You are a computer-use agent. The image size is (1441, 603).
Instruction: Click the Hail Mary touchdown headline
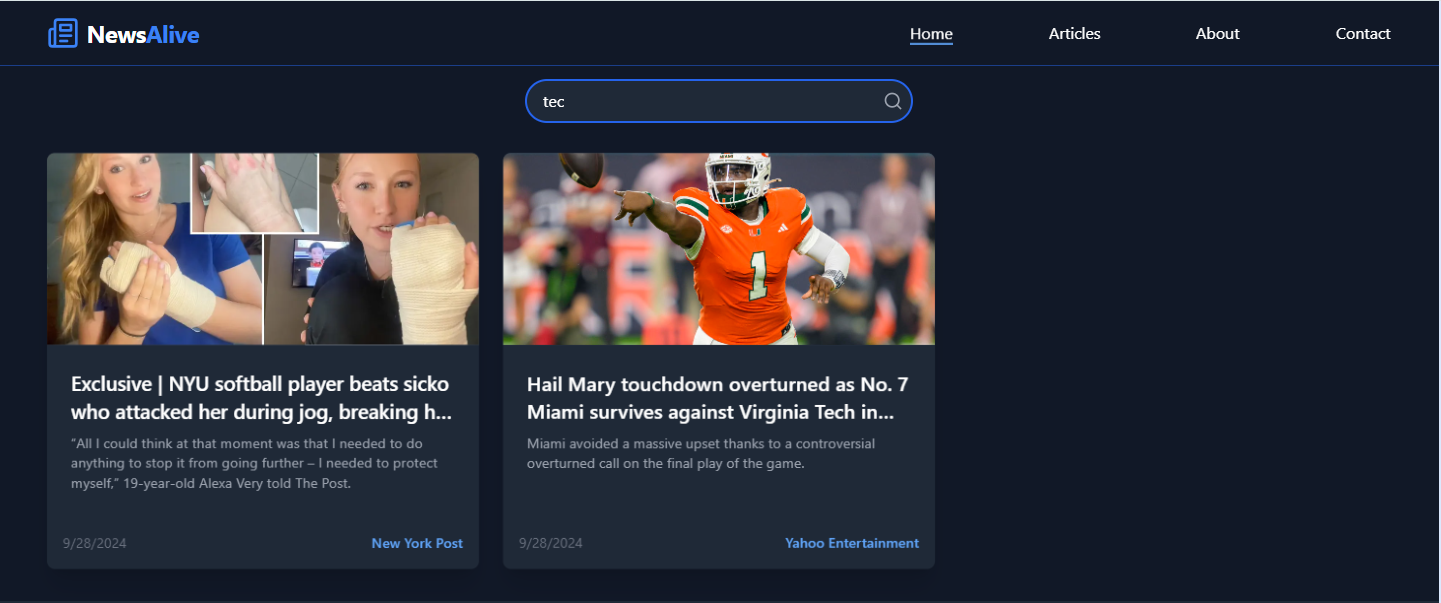pos(718,398)
